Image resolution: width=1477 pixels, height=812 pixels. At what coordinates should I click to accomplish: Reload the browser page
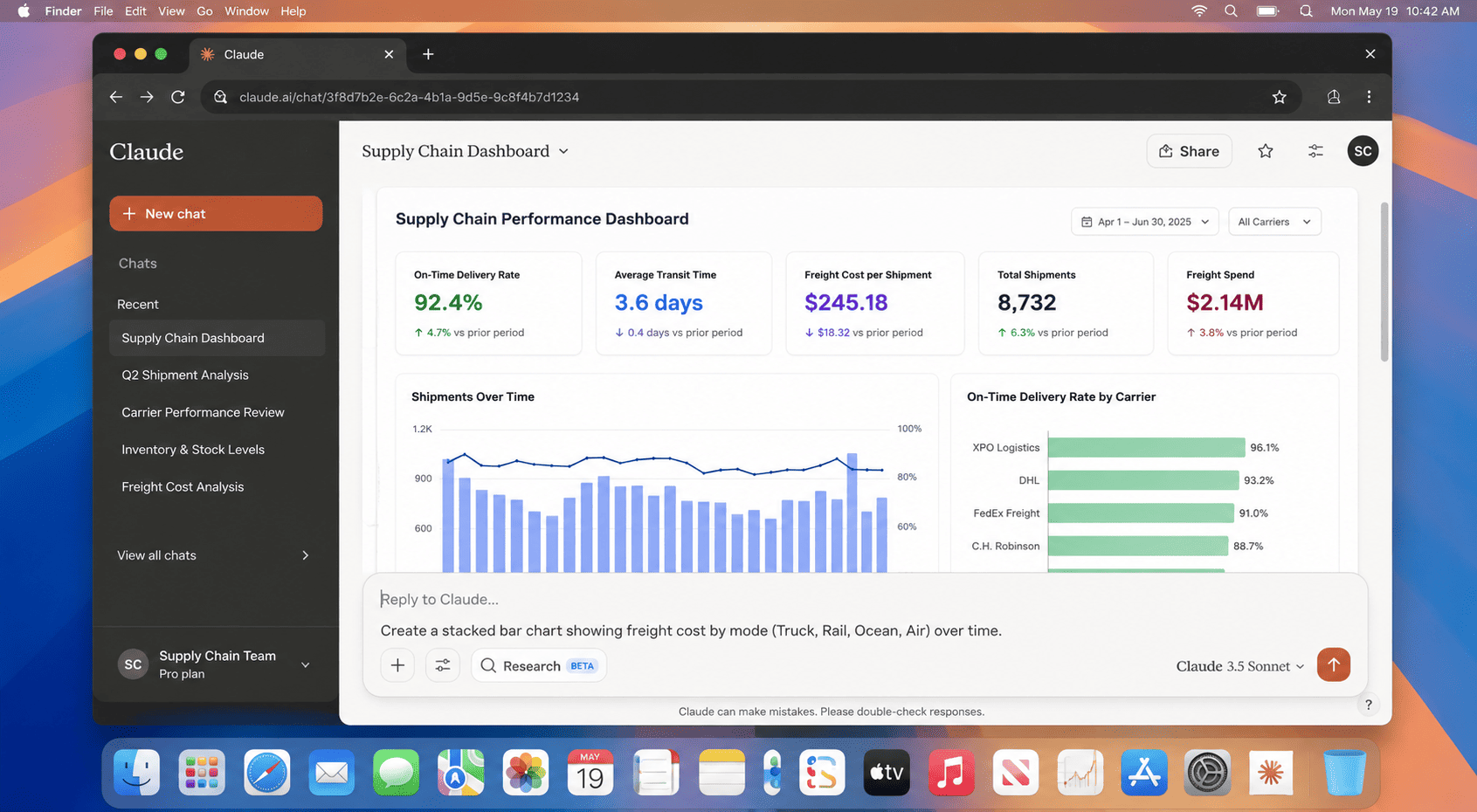coord(178,97)
